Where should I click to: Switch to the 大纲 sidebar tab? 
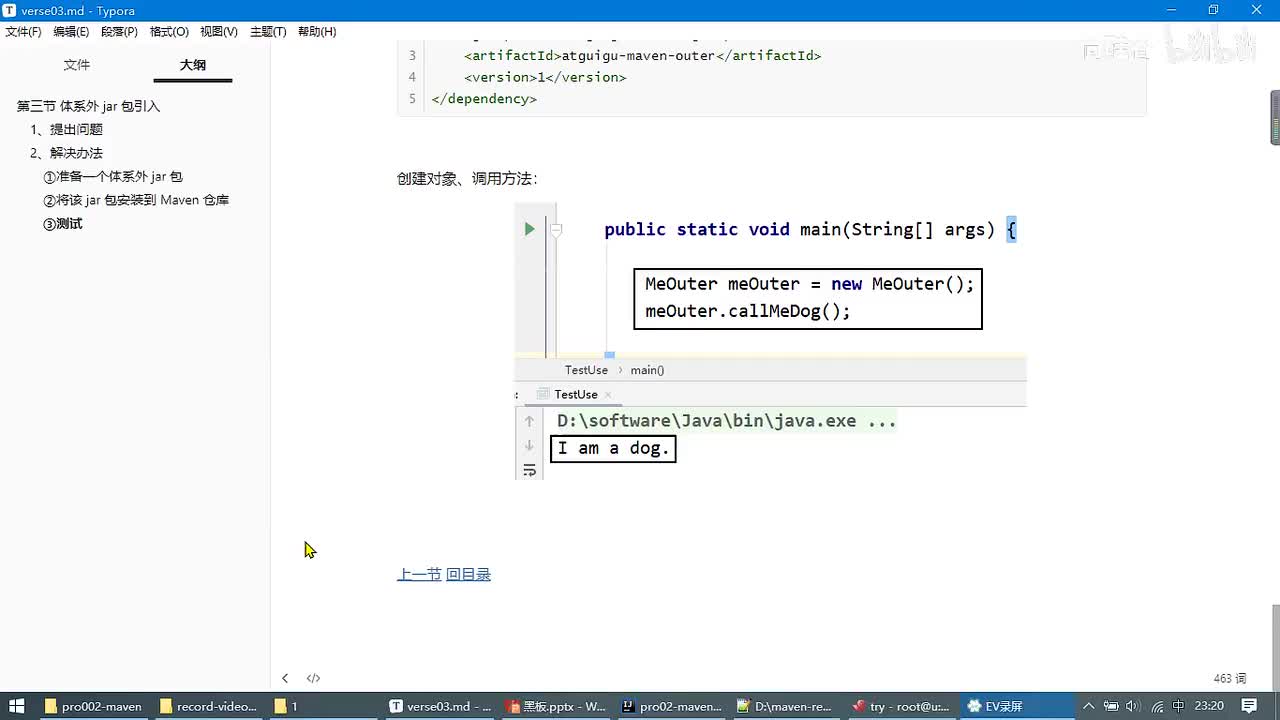193,65
